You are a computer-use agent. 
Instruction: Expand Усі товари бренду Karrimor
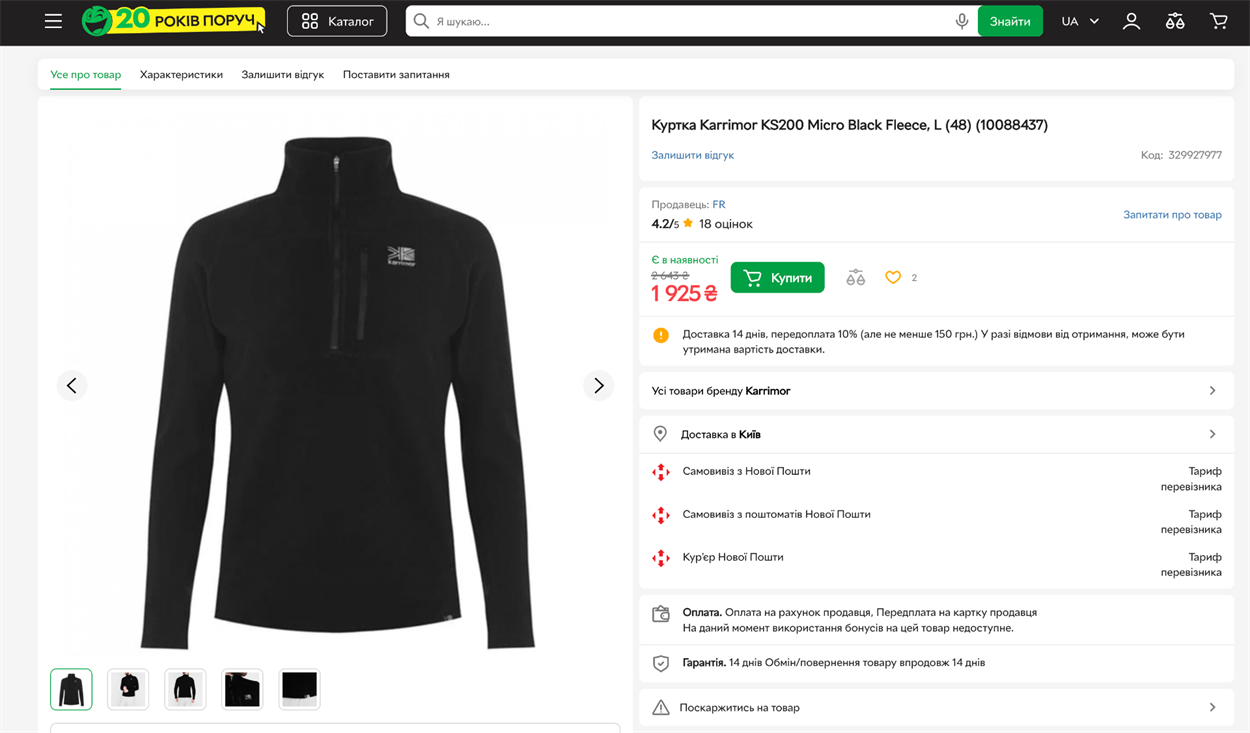pyautogui.click(x=936, y=391)
